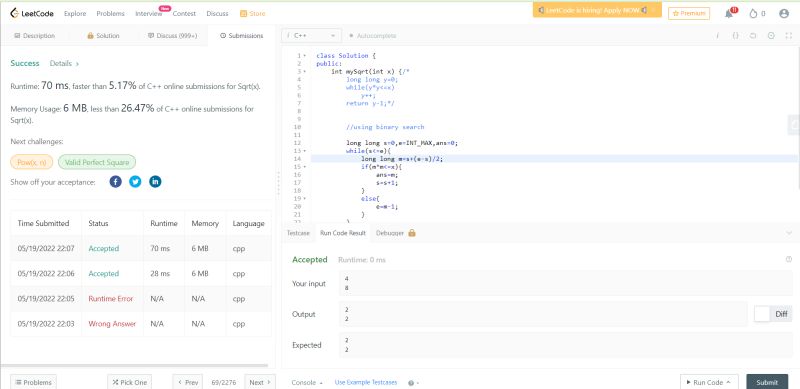Click the Pow(x, n) challenge tag
The image size is (800, 389).
(32, 162)
